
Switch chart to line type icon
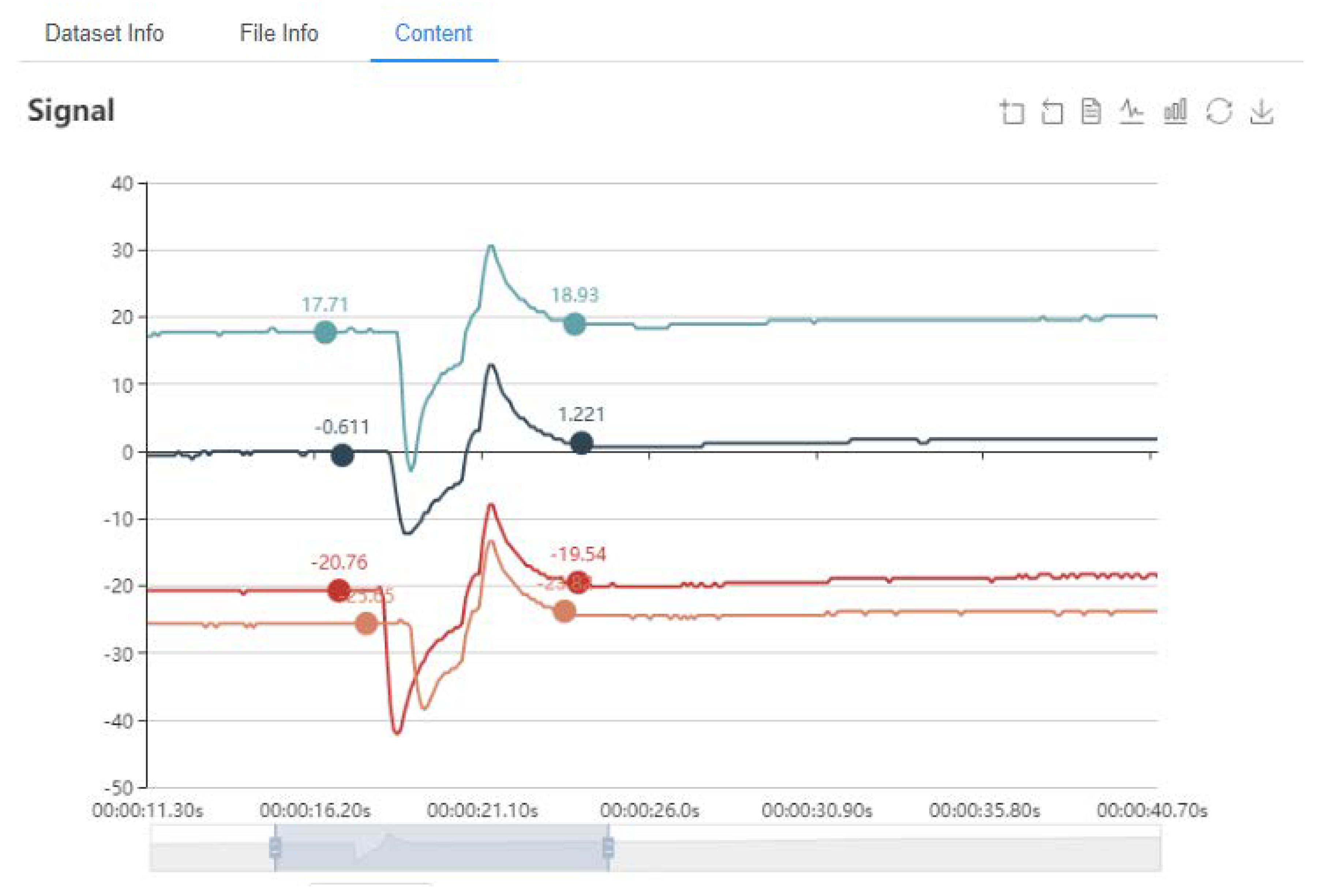1131,111
